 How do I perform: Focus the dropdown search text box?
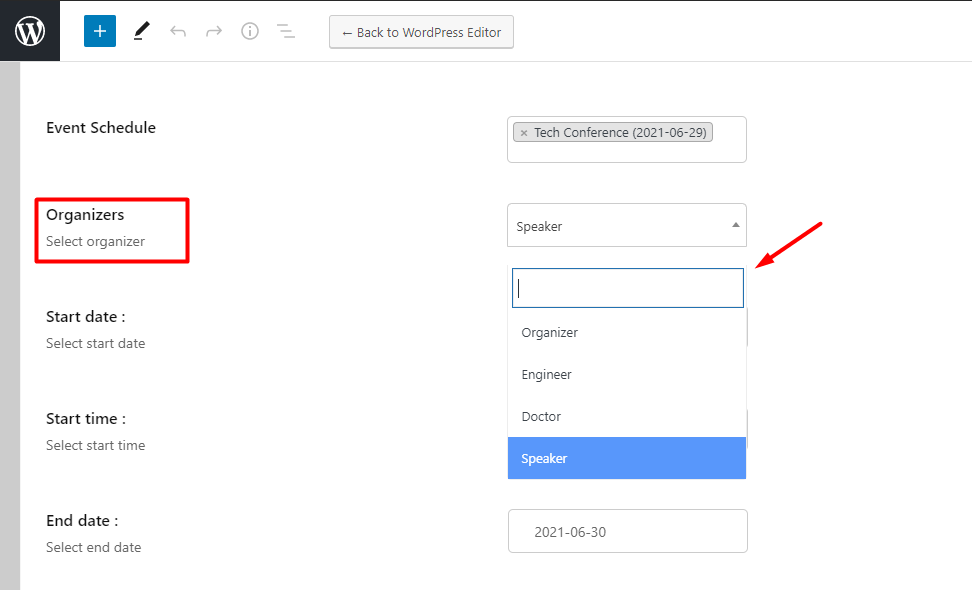coord(627,288)
